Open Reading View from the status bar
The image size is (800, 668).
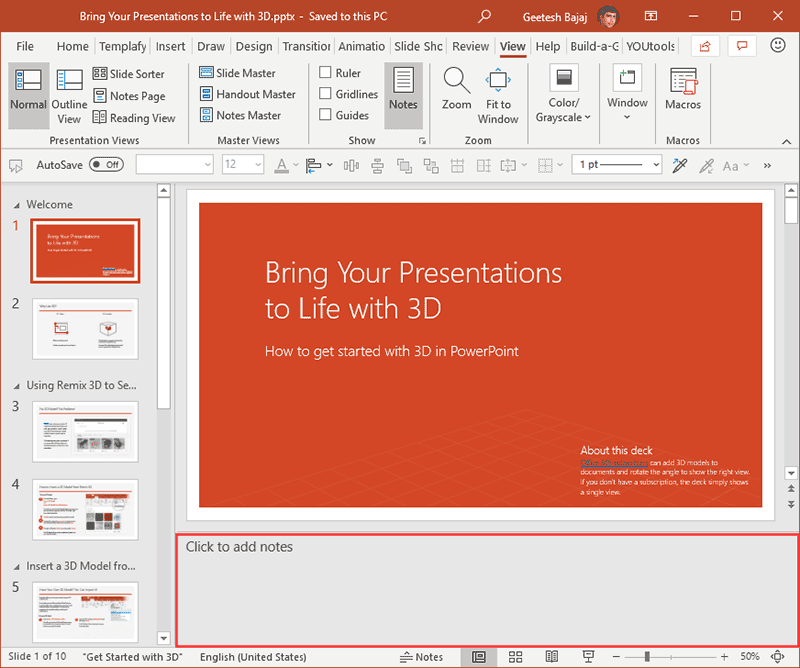pyautogui.click(x=551, y=657)
